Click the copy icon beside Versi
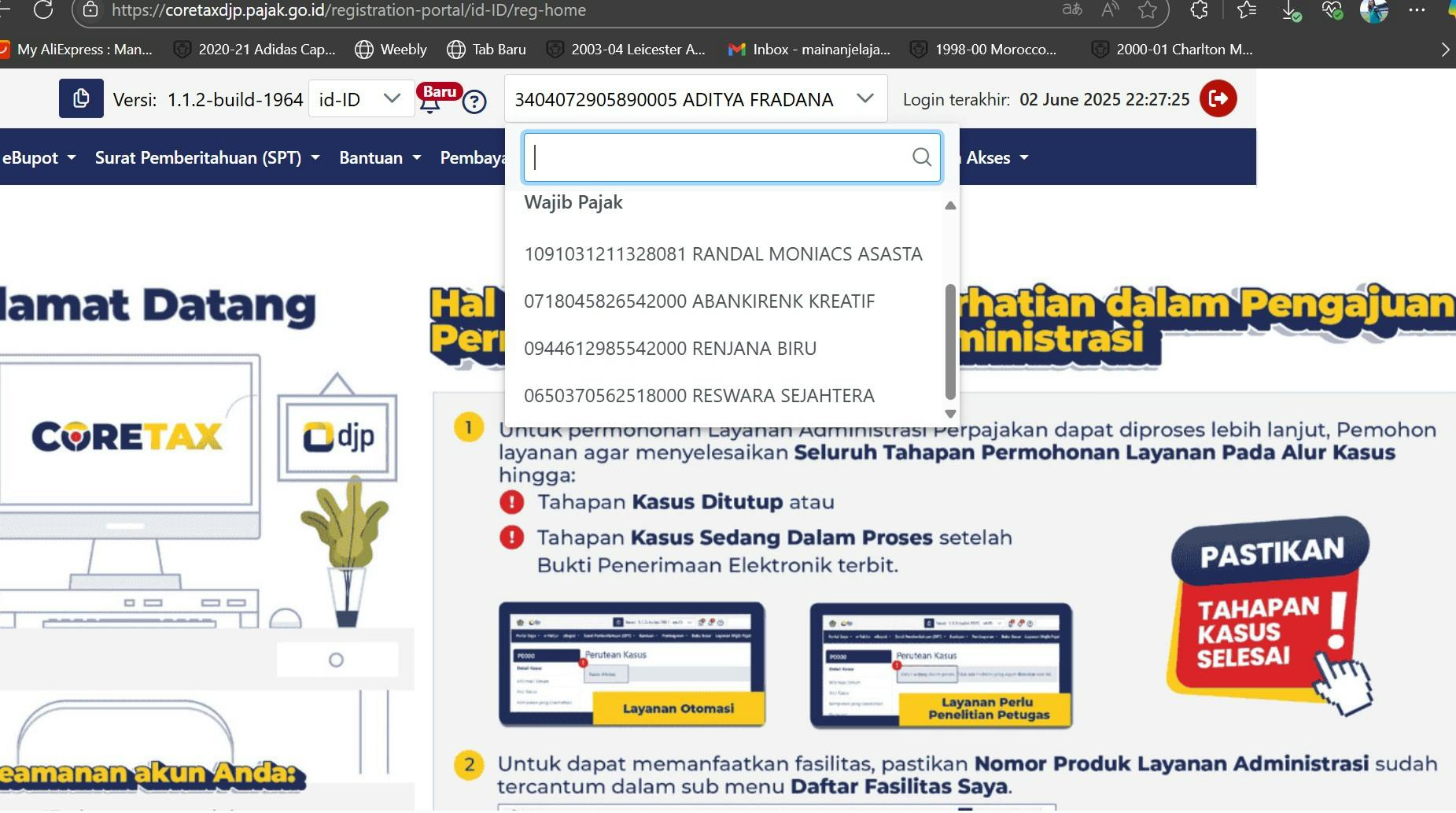The image size is (1456, 813). coord(81,98)
